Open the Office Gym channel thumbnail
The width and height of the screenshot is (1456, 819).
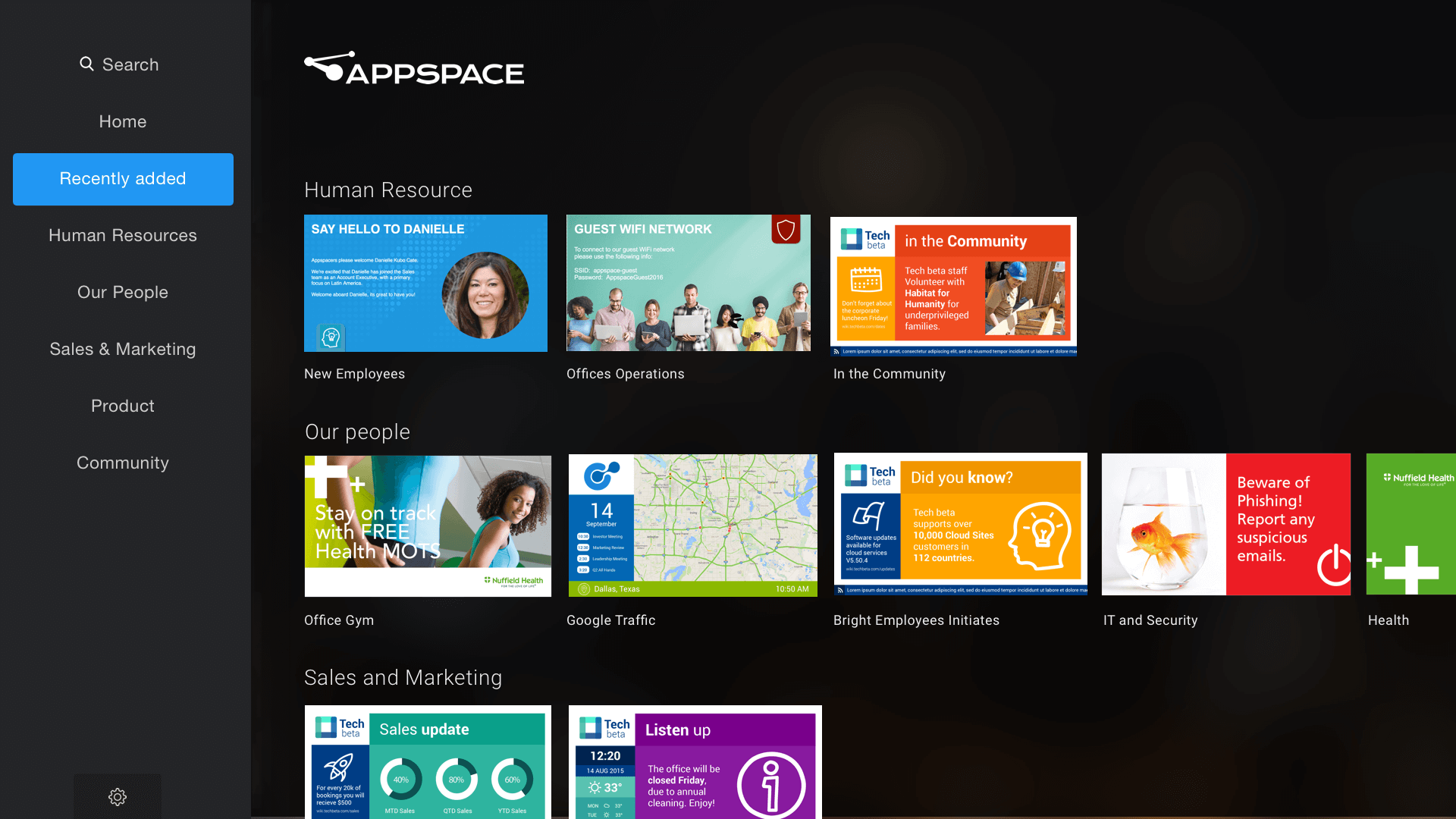click(x=428, y=526)
